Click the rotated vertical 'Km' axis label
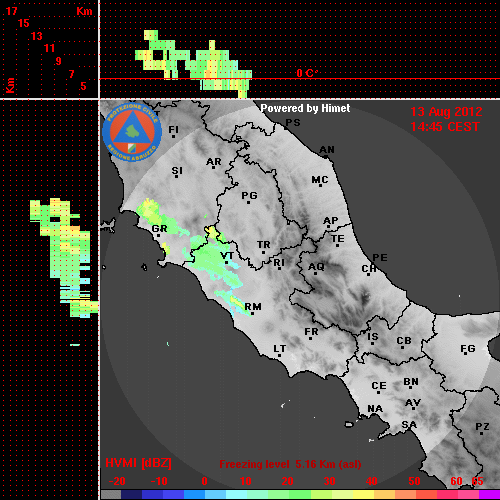This screenshot has width=500, height=500. (x=10, y=85)
